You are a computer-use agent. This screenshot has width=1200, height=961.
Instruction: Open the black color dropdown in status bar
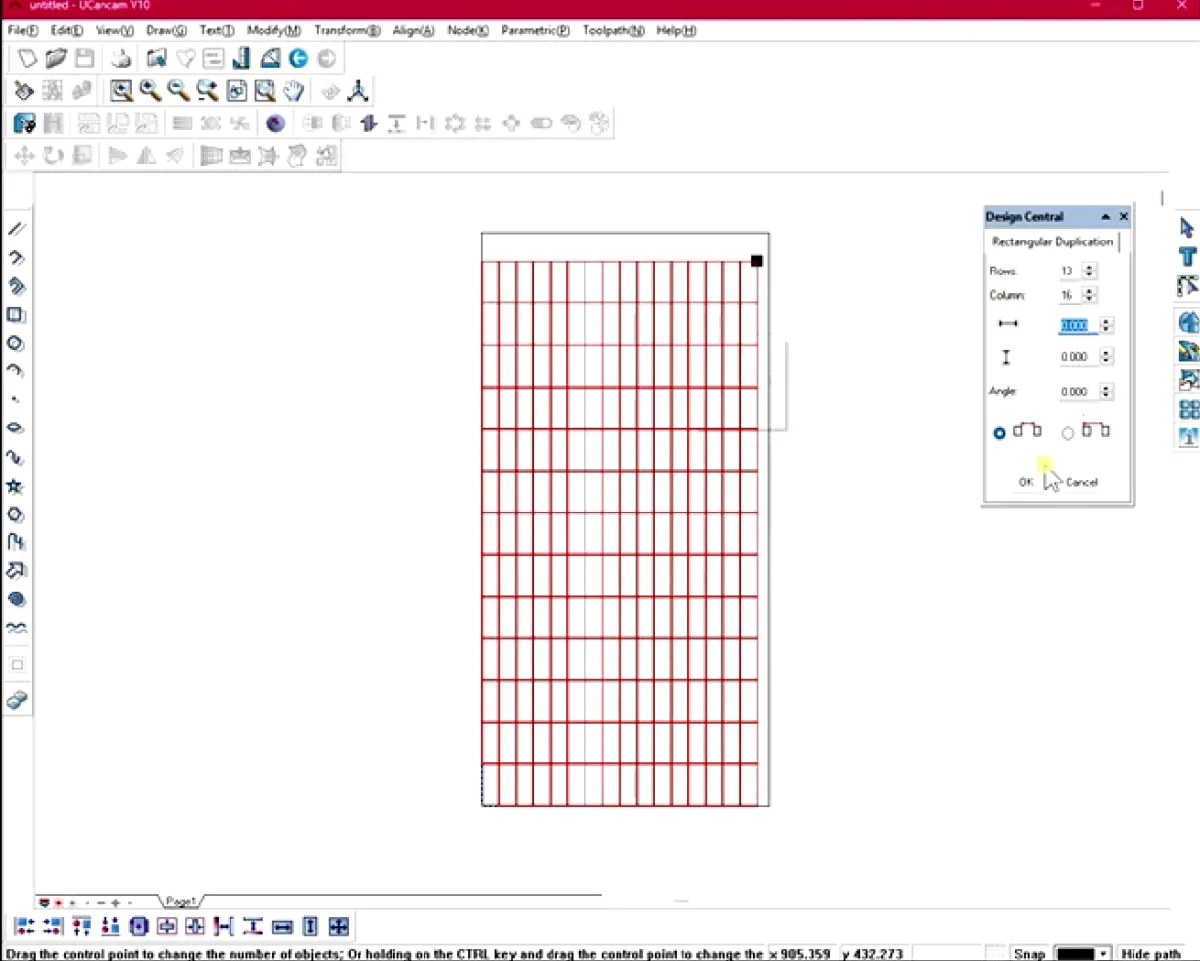tap(1103, 953)
